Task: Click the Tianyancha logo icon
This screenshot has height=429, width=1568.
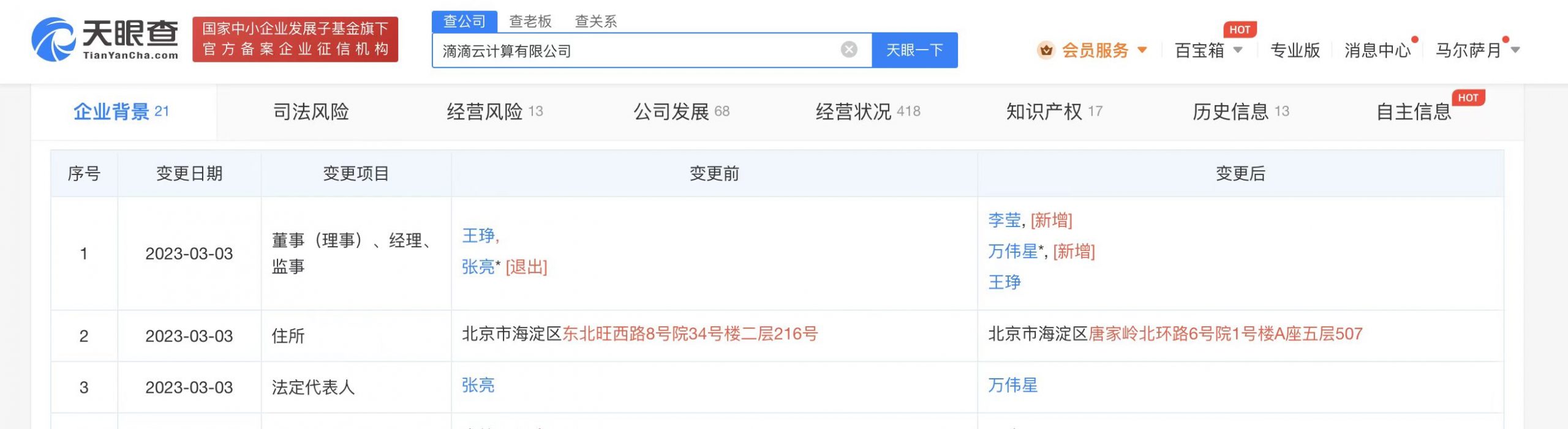Action: (54, 40)
